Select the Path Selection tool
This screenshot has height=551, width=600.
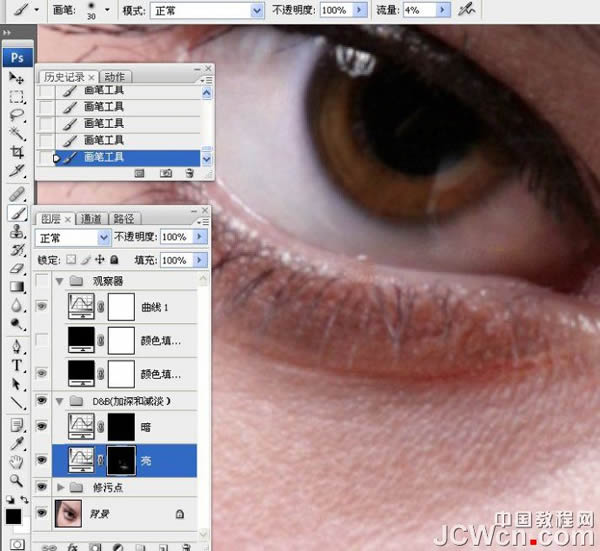(16, 384)
